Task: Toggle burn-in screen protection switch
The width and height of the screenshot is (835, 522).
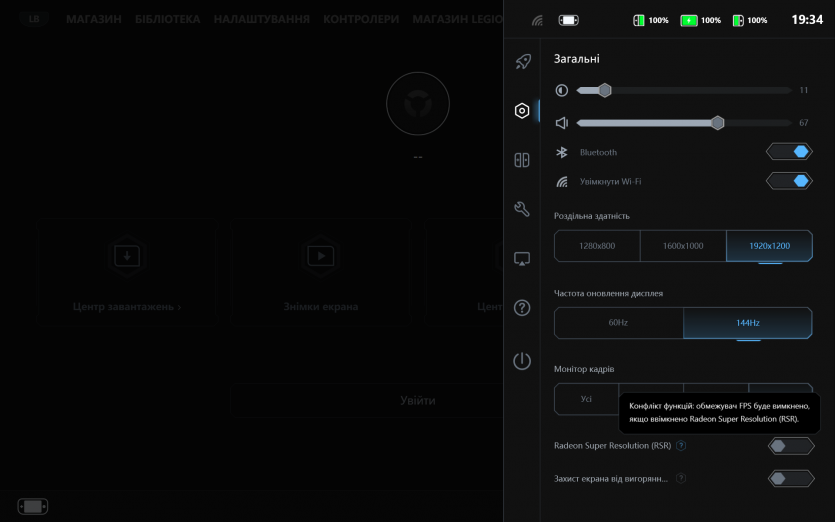Action: point(790,479)
